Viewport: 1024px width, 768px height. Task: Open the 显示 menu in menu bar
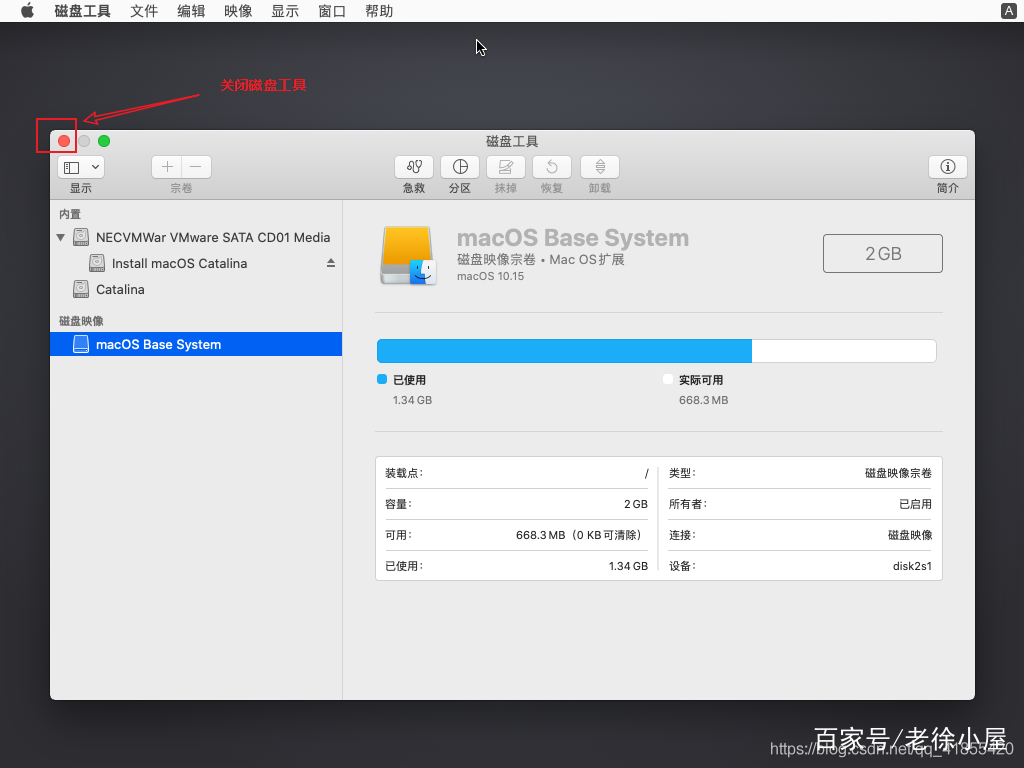click(285, 11)
